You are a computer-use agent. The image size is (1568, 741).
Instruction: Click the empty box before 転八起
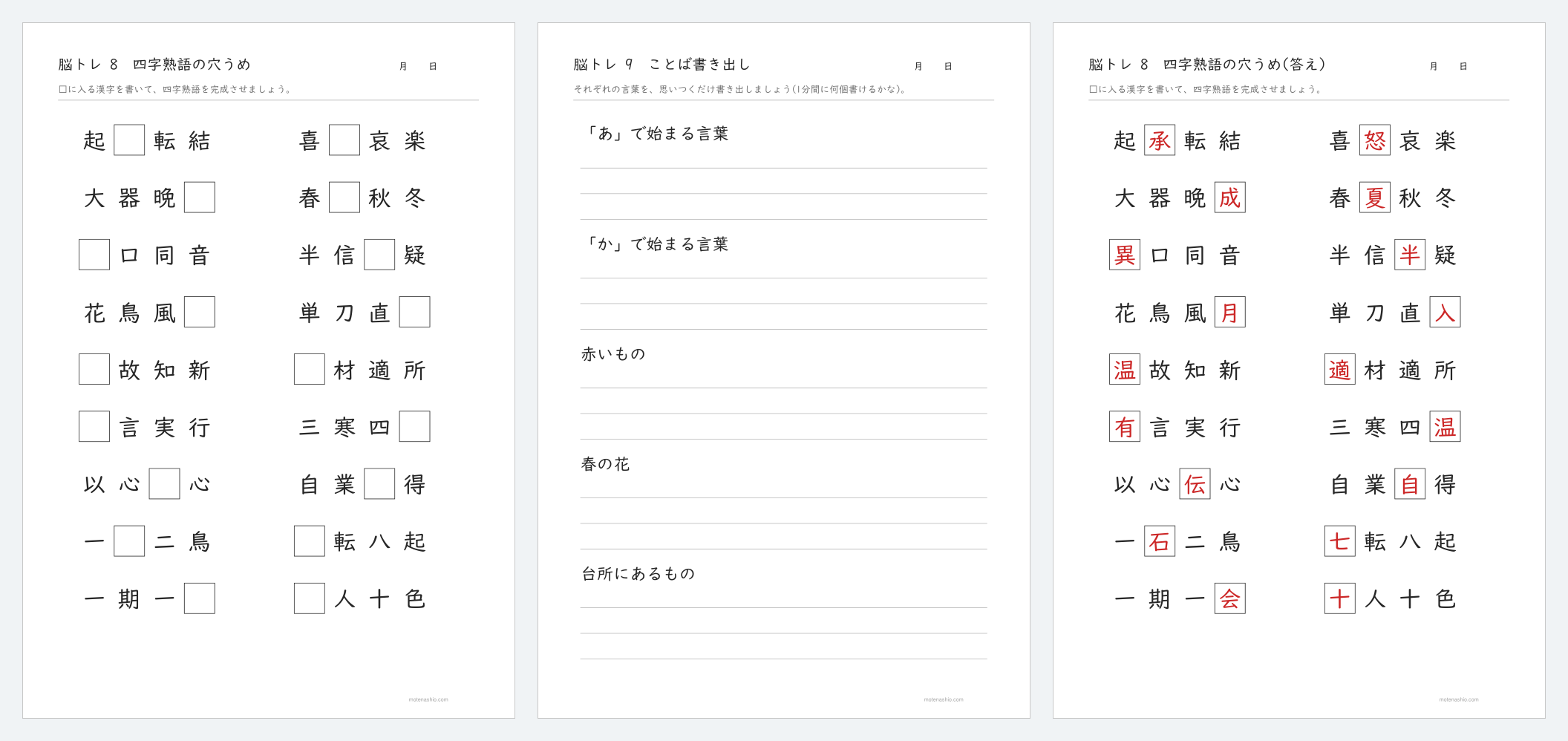tap(310, 541)
